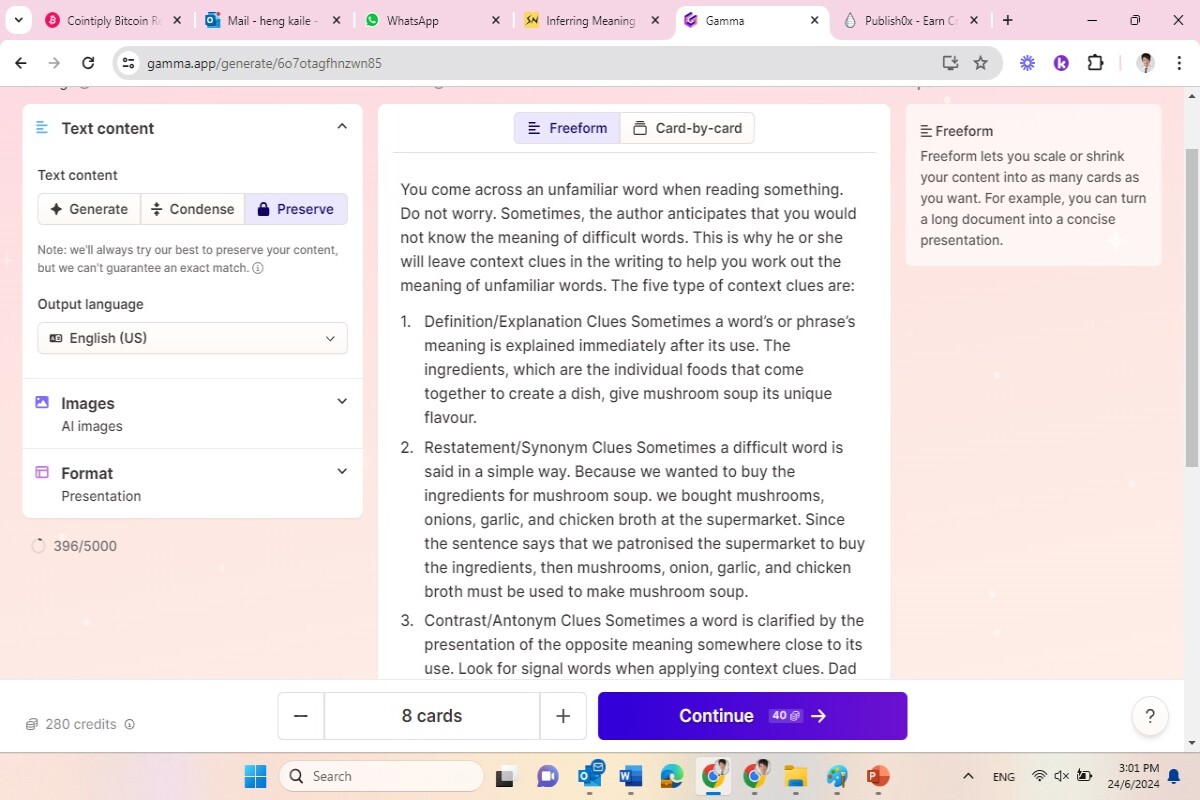Expand the Format Presentation section
This screenshot has height=800, width=1200.
(x=193, y=484)
